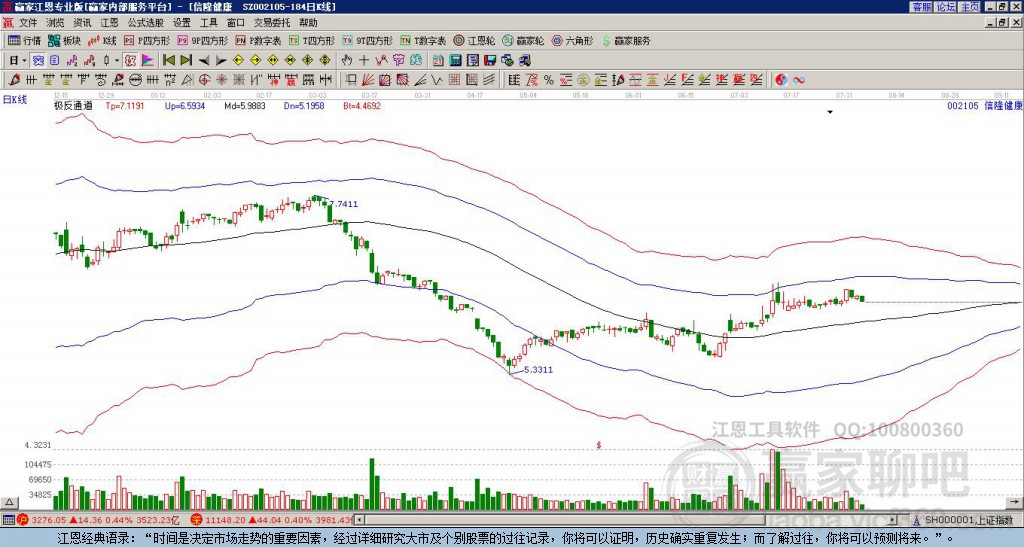Open the 文件 menu
The image size is (1024, 548).
[28, 22]
